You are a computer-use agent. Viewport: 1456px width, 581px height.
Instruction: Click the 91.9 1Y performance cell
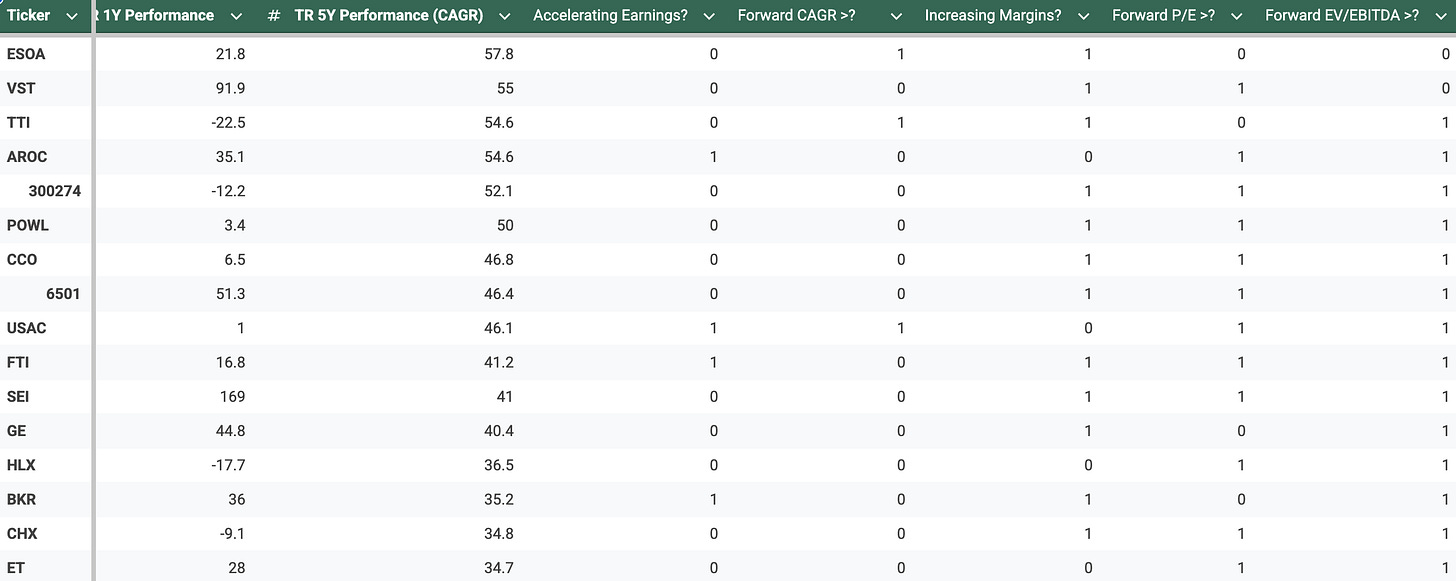[x=231, y=88]
